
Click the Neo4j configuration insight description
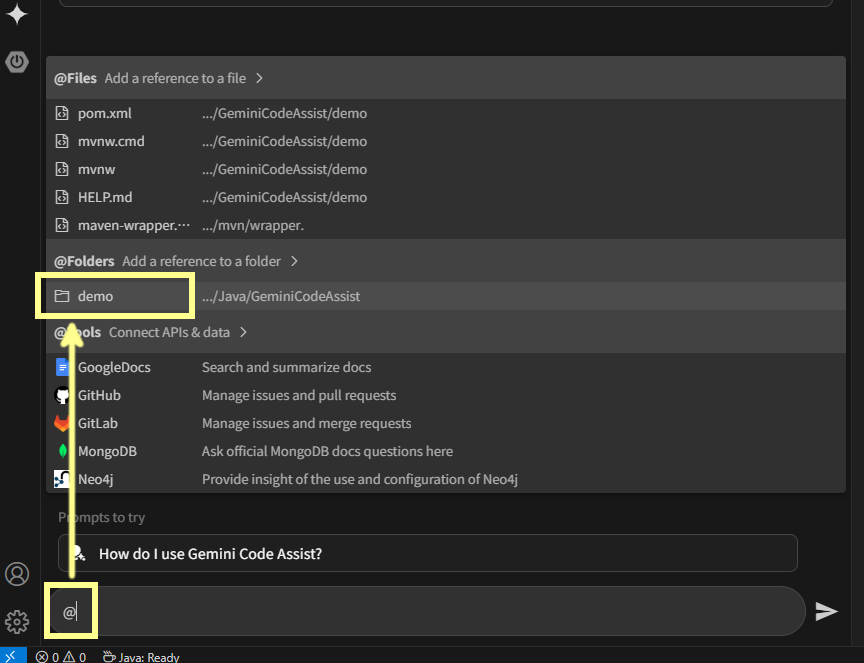[x=360, y=479]
